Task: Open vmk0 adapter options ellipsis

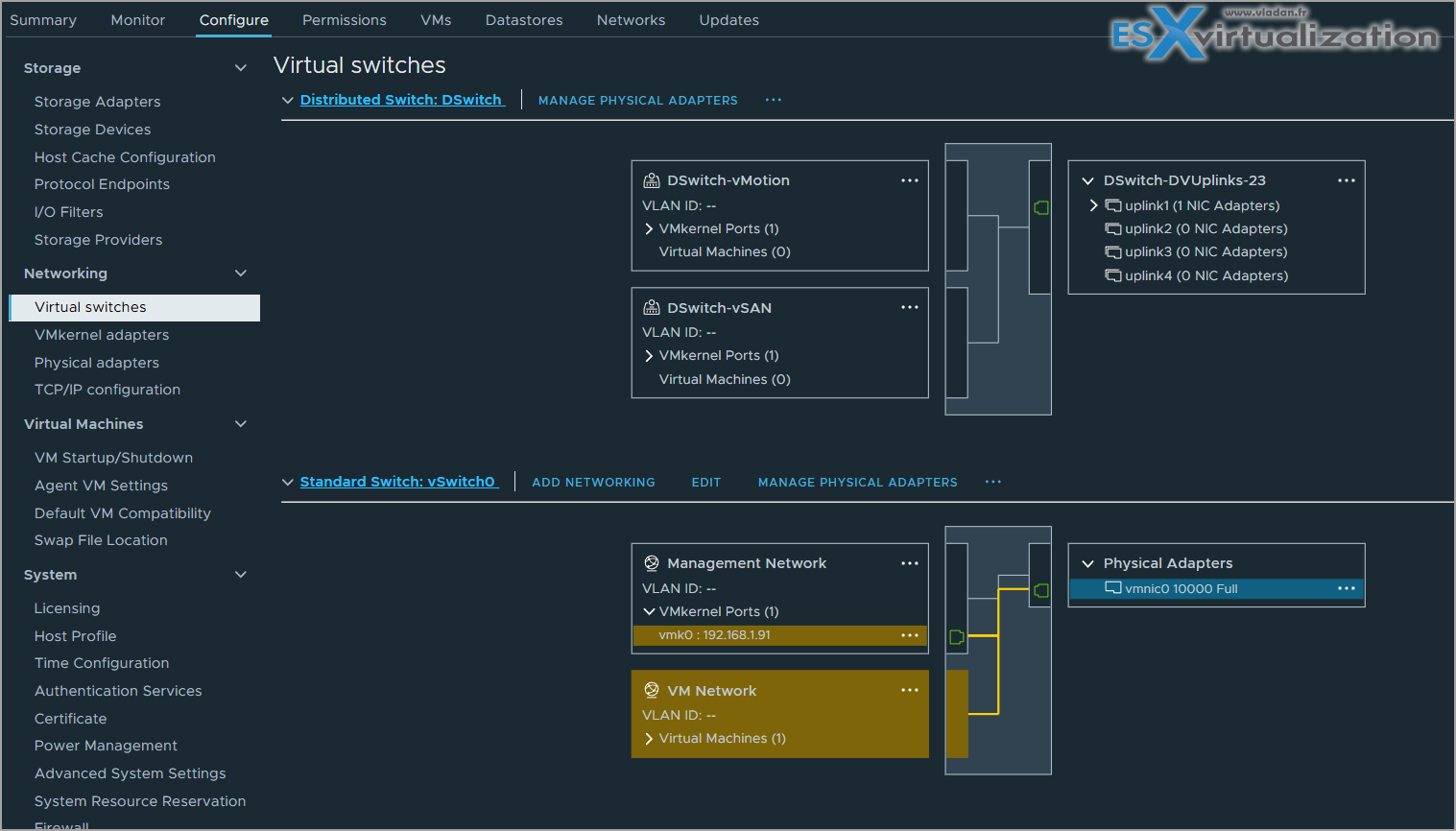Action: [910, 635]
